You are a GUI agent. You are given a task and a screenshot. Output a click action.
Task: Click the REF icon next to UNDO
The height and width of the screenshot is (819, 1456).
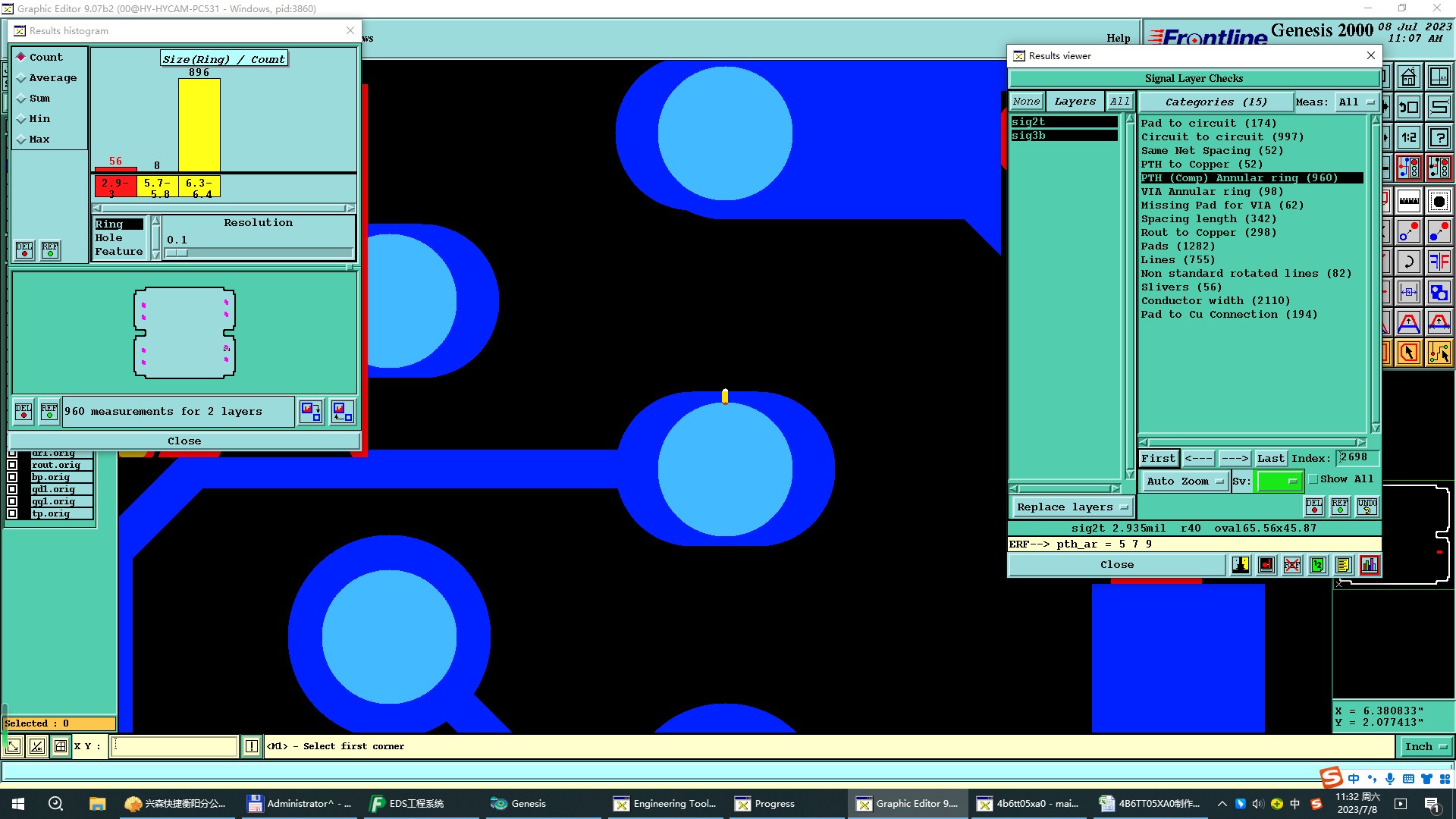[1340, 506]
